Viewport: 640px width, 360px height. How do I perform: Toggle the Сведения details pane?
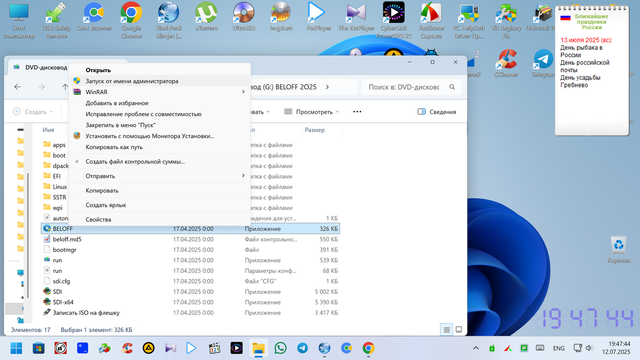click(437, 112)
